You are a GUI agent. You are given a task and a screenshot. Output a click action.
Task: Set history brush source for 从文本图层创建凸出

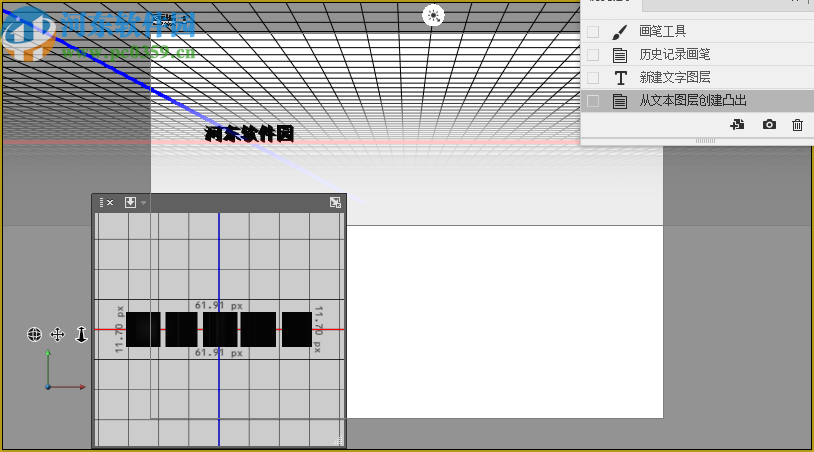click(x=593, y=101)
